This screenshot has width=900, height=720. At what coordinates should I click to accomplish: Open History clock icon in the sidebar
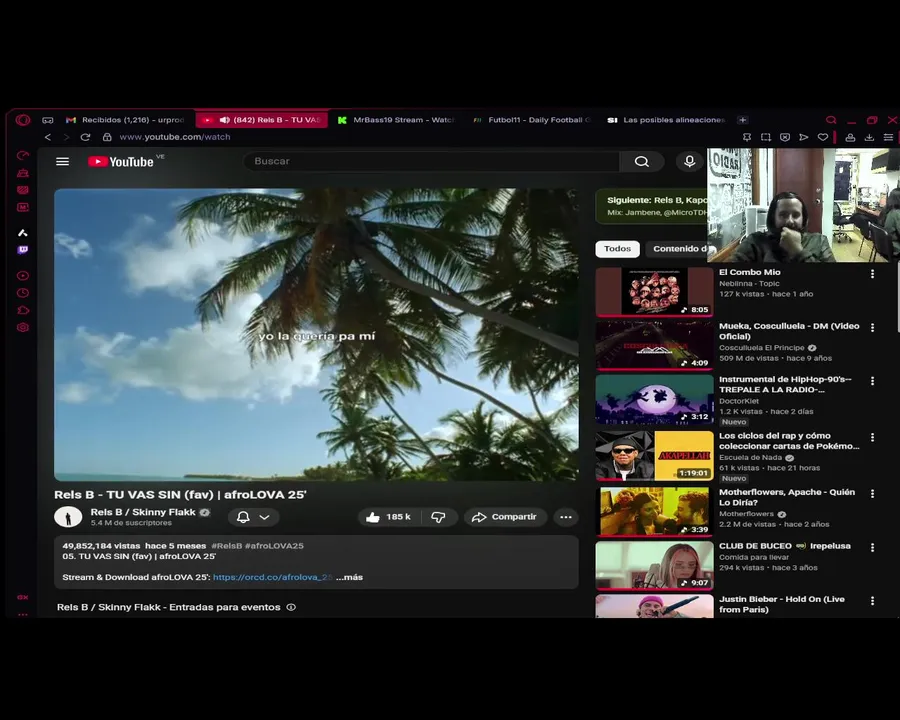click(x=22, y=293)
